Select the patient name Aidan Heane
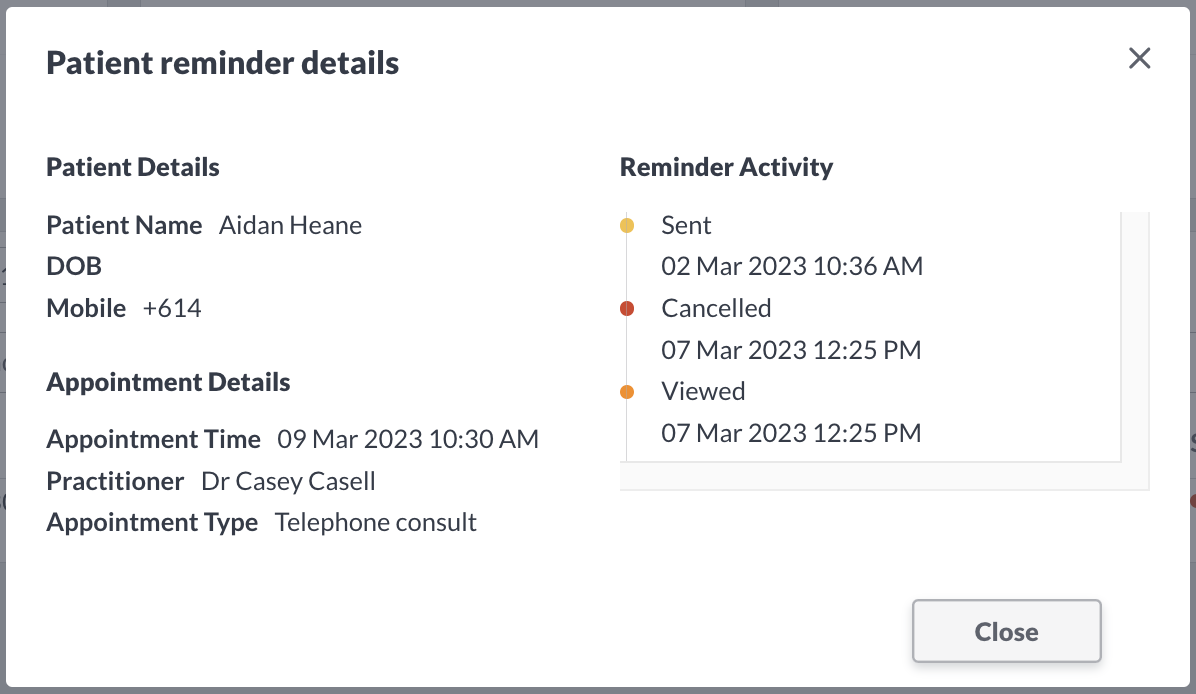Screen dimensions: 1196x694 290,225
